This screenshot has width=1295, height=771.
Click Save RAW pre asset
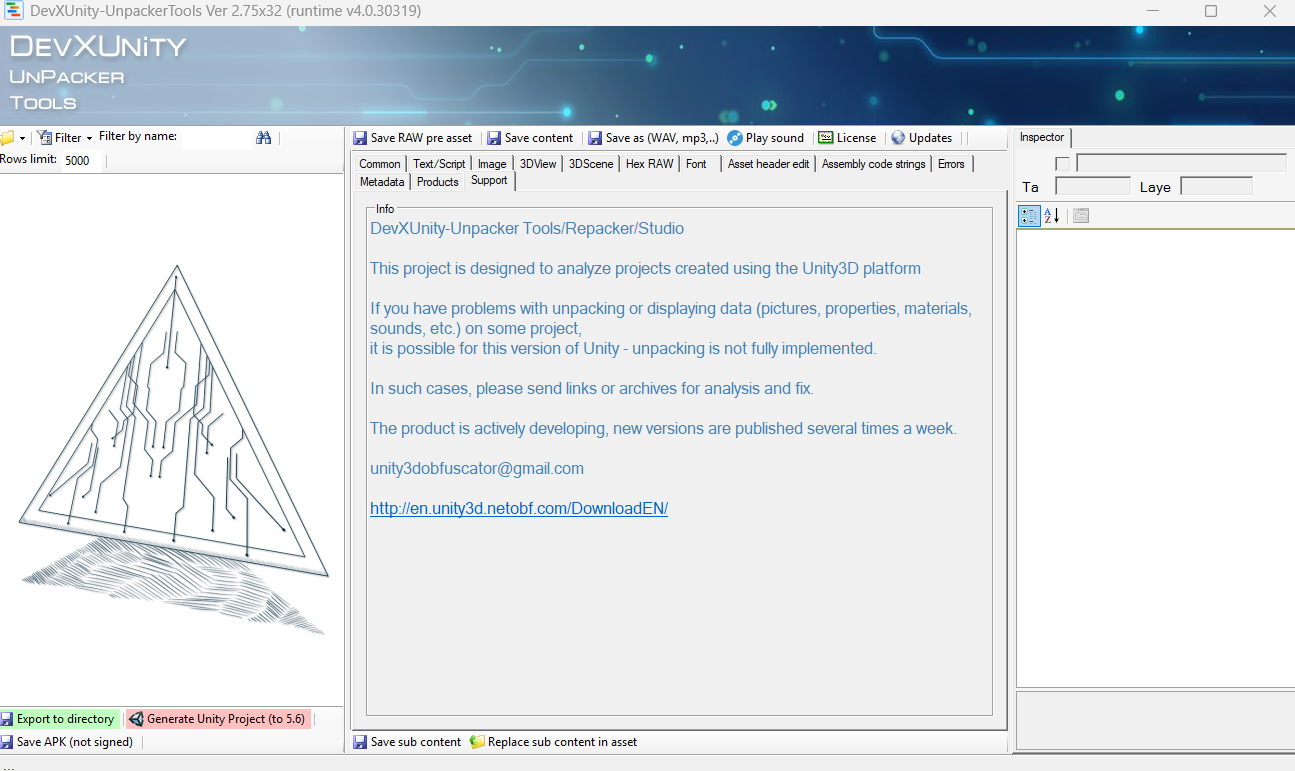[x=413, y=138]
